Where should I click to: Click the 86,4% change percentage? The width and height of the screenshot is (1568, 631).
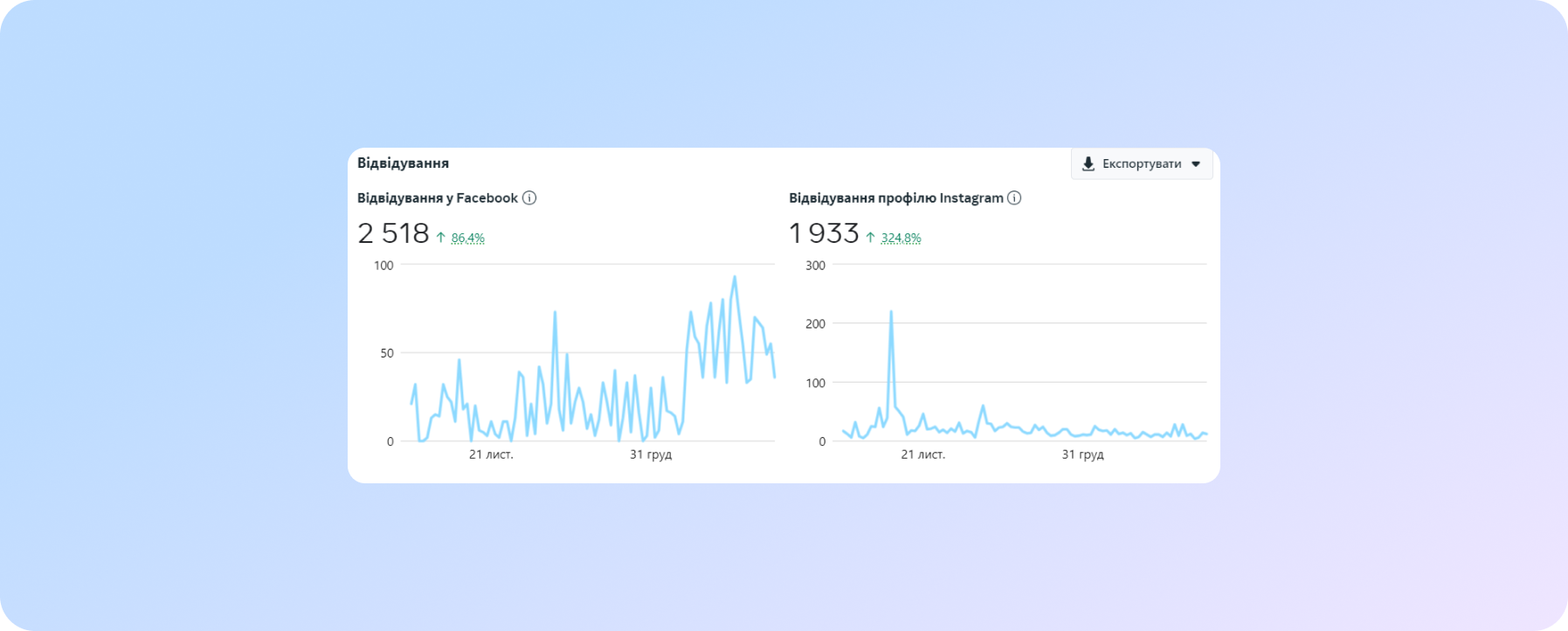pos(468,238)
